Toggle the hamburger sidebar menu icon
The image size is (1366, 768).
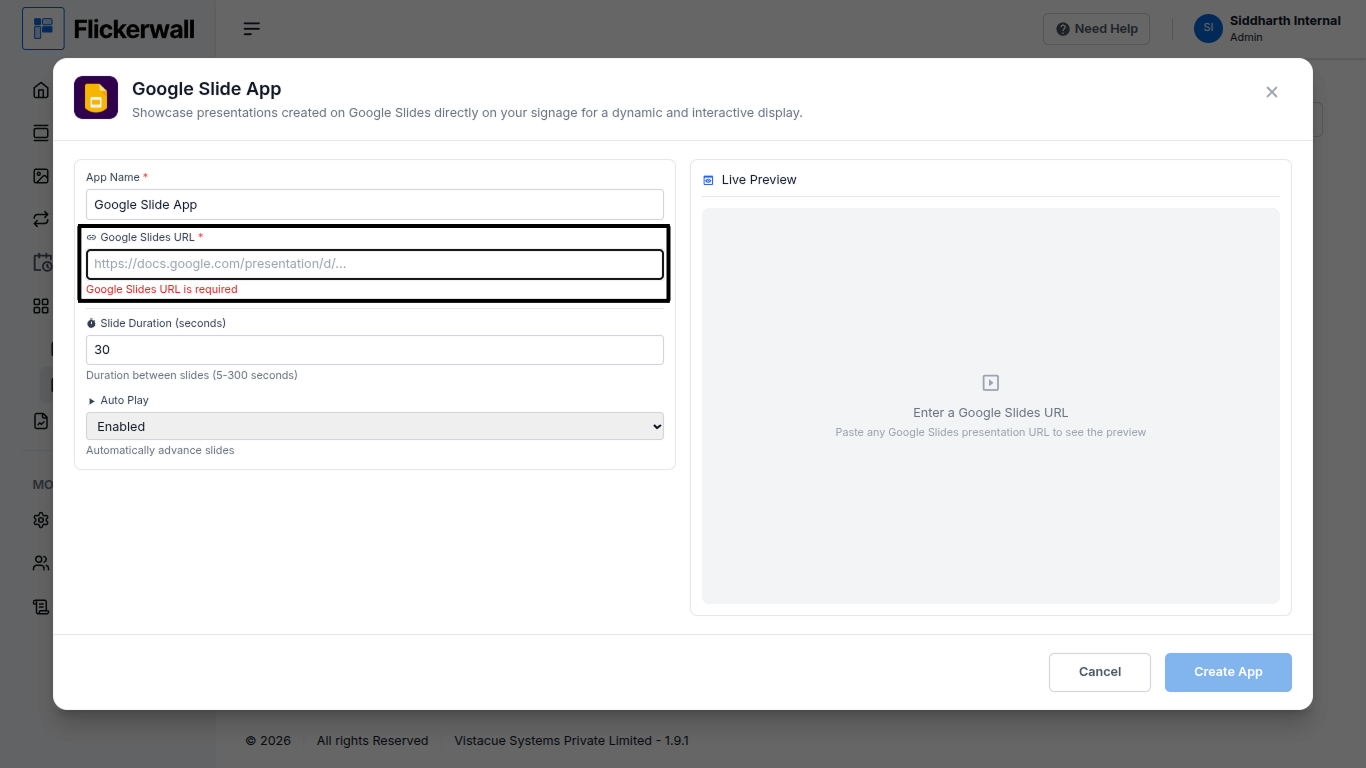(252, 29)
